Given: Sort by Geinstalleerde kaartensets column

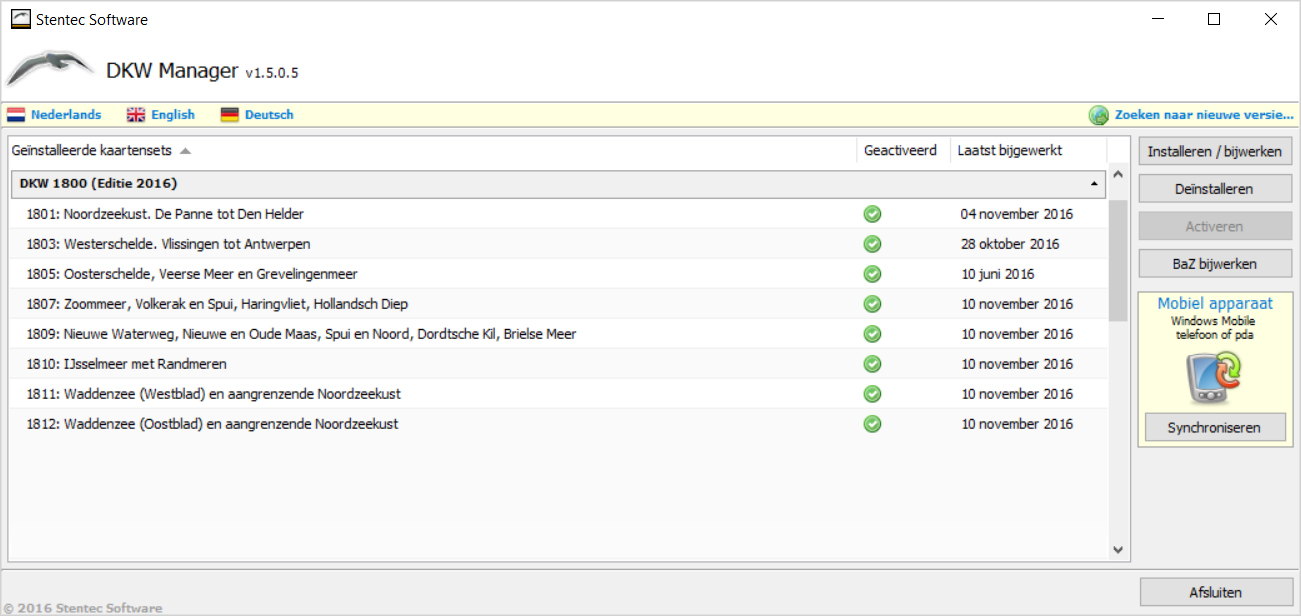Looking at the screenshot, I should coord(432,151).
